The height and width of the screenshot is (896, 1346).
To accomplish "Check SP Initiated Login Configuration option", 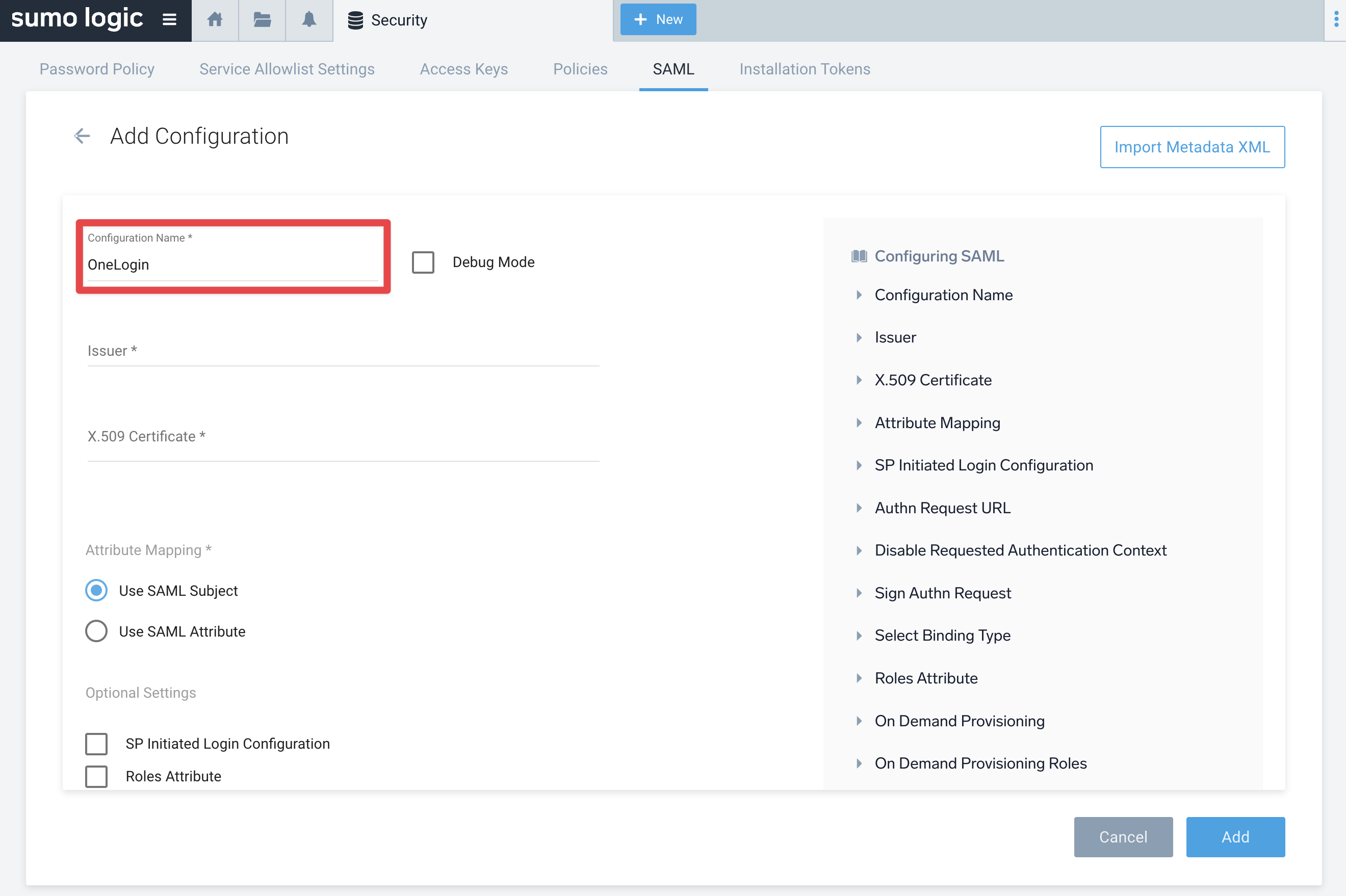I will point(96,744).
